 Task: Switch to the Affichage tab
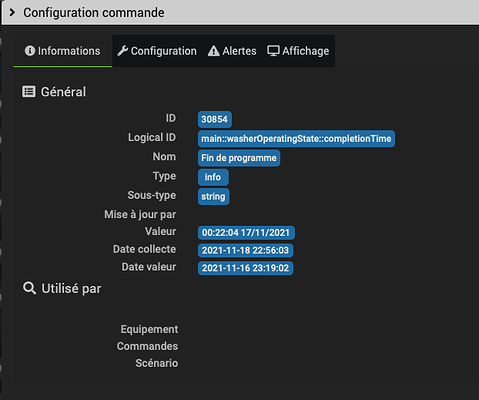(298, 51)
